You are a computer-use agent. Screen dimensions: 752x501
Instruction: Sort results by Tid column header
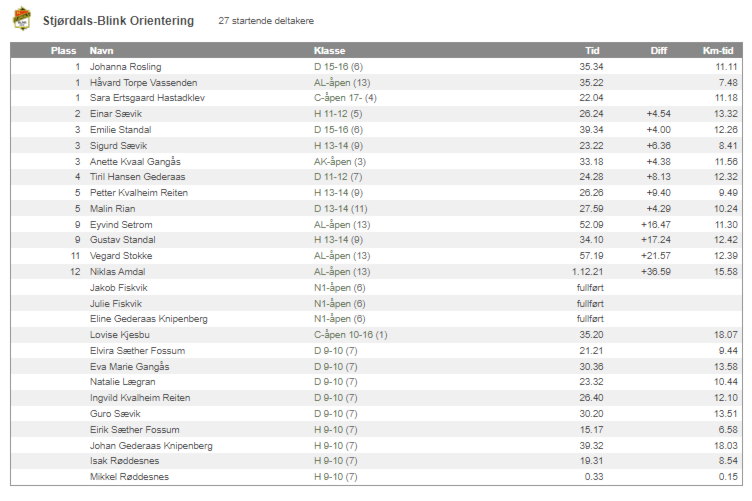pos(592,50)
